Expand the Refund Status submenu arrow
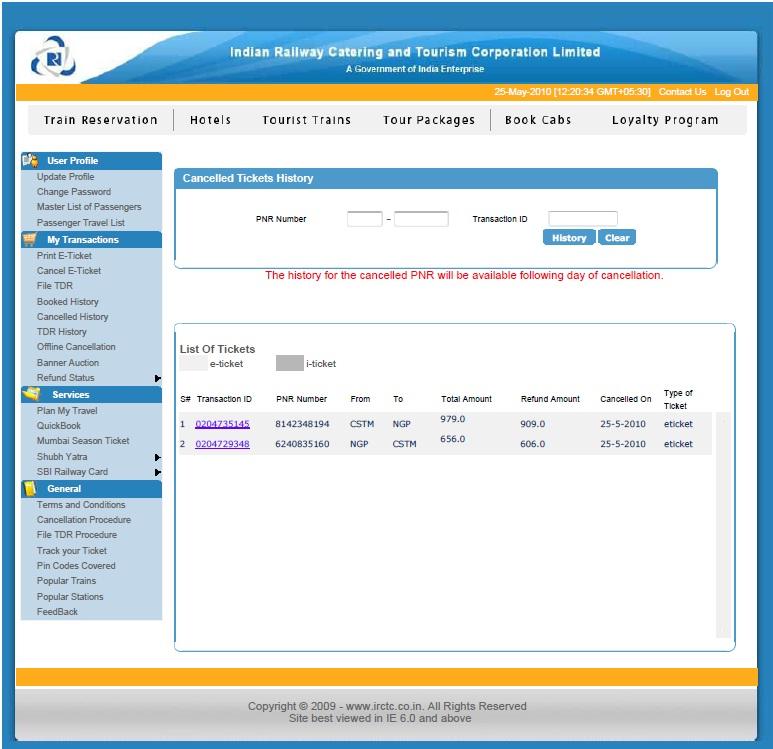 [157, 378]
